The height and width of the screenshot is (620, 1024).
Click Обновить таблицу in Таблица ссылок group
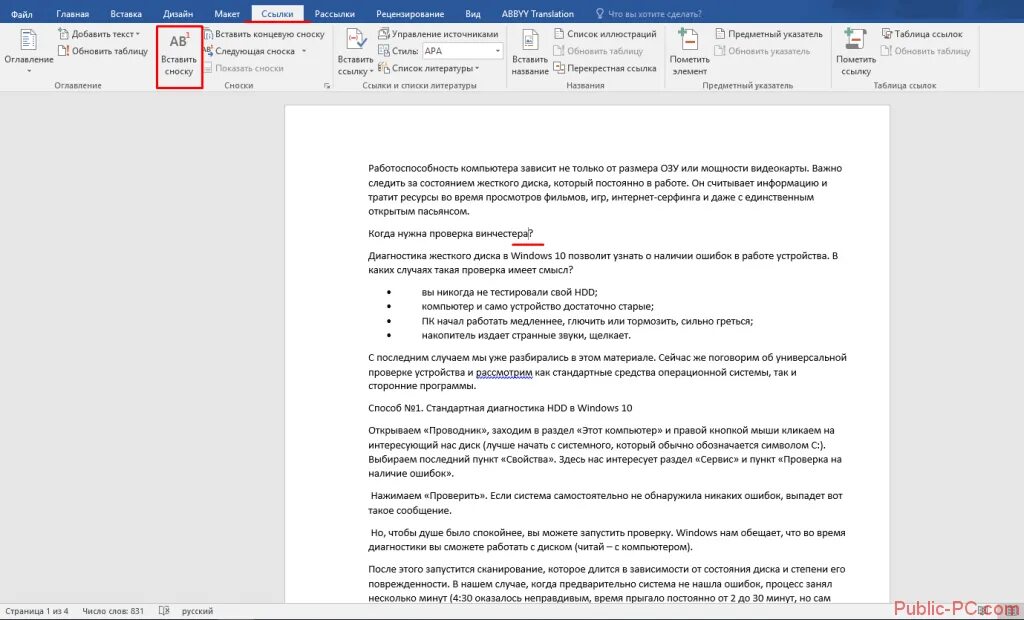[925, 51]
